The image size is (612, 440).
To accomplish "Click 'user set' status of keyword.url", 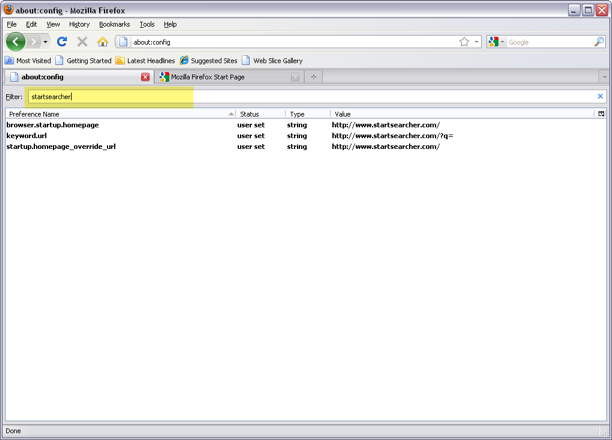I will (251, 136).
